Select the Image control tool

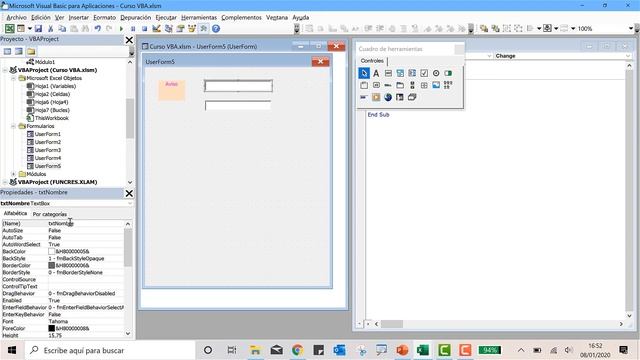436,85
